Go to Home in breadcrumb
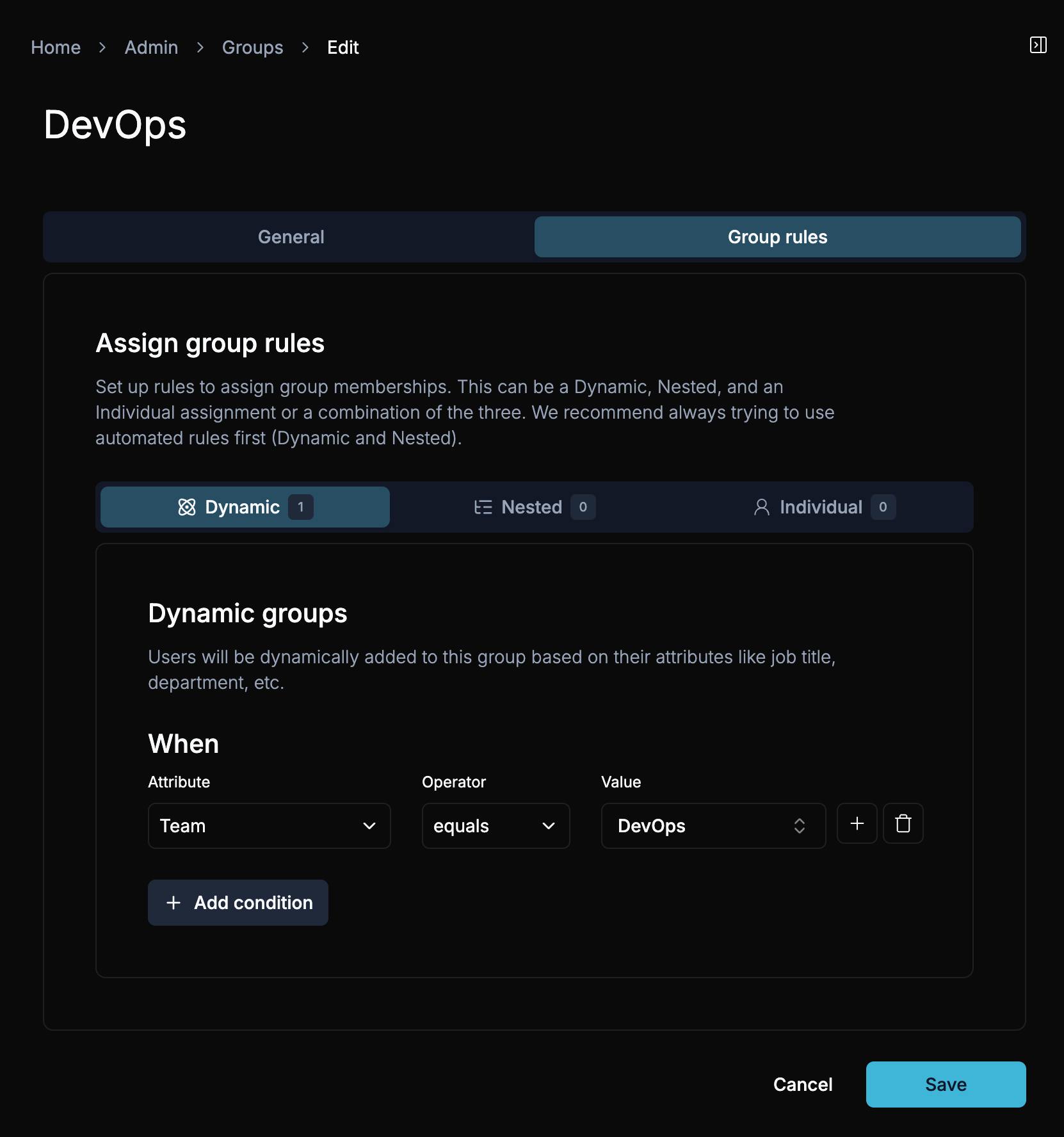This screenshot has height=1137, width=1064. (56, 47)
